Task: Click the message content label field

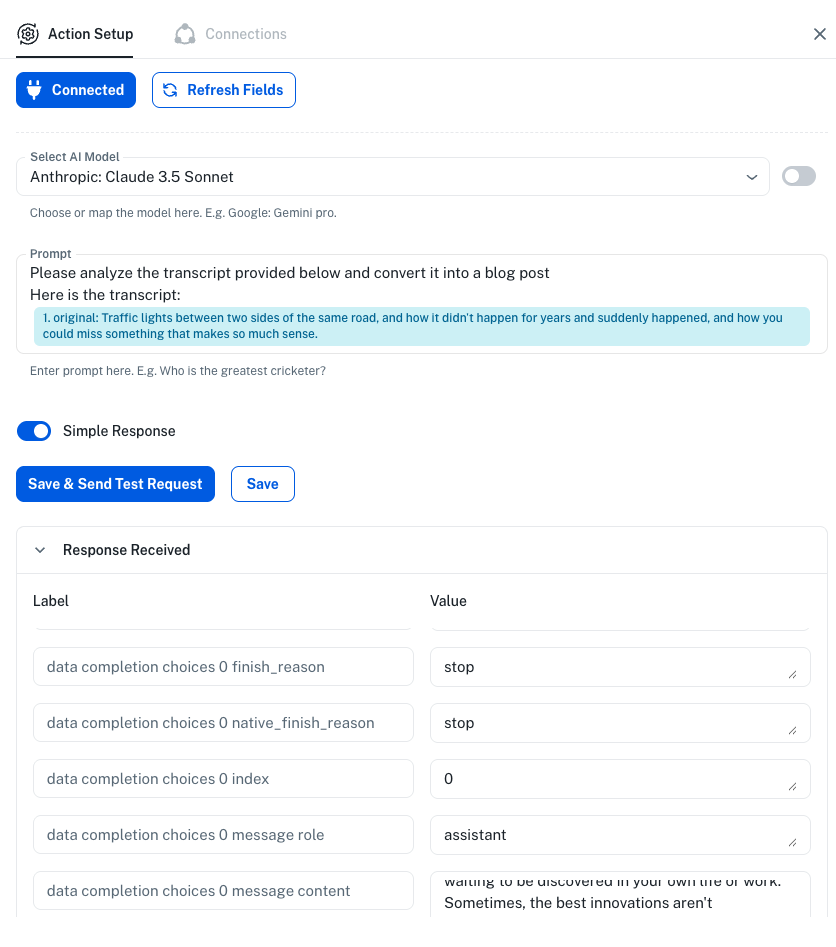Action: [223, 891]
